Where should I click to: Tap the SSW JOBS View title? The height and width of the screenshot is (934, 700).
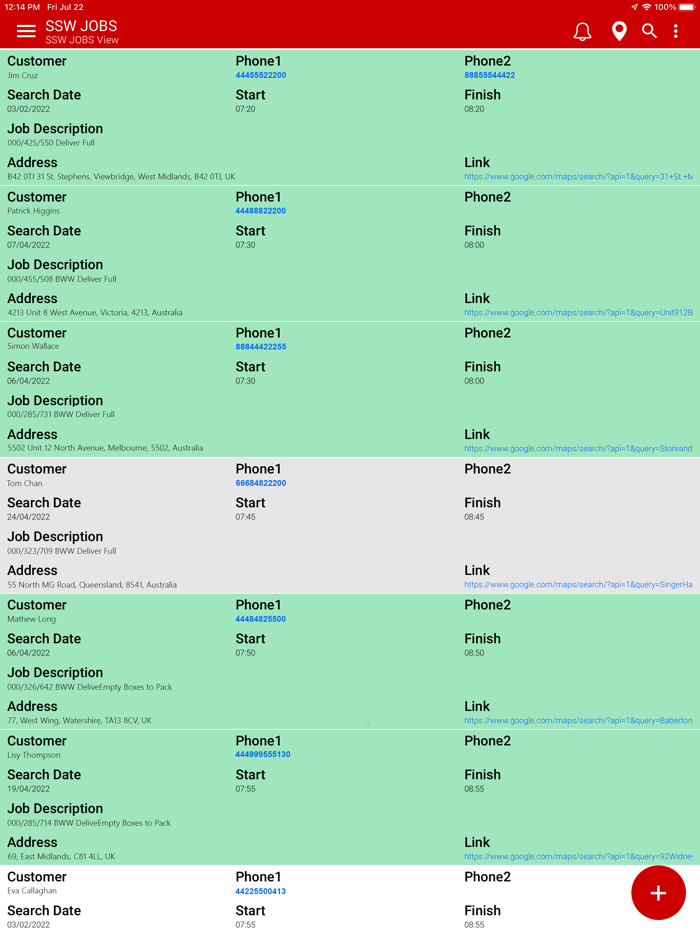click(x=82, y=41)
